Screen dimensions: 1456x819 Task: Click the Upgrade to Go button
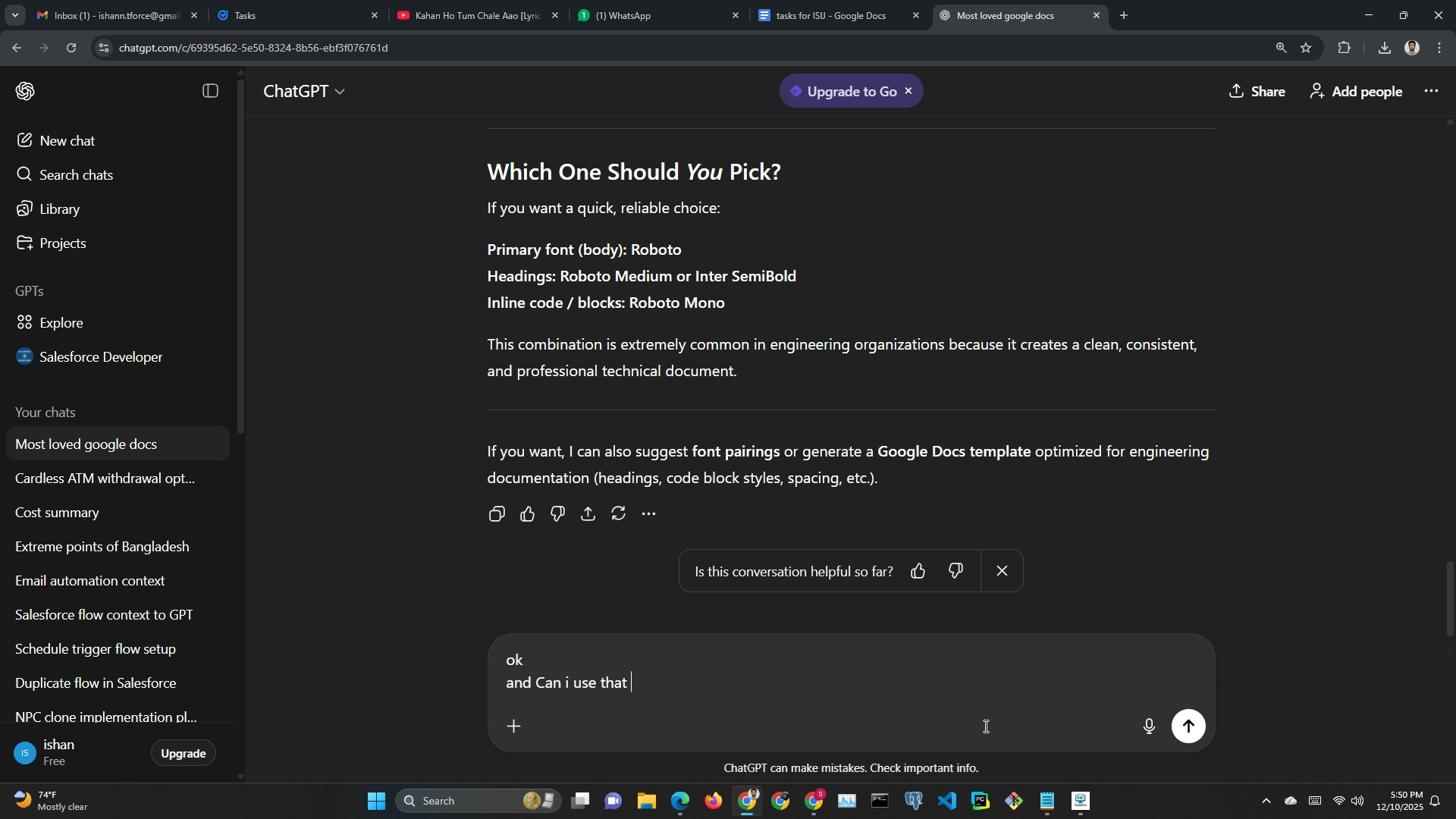tap(843, 92)
